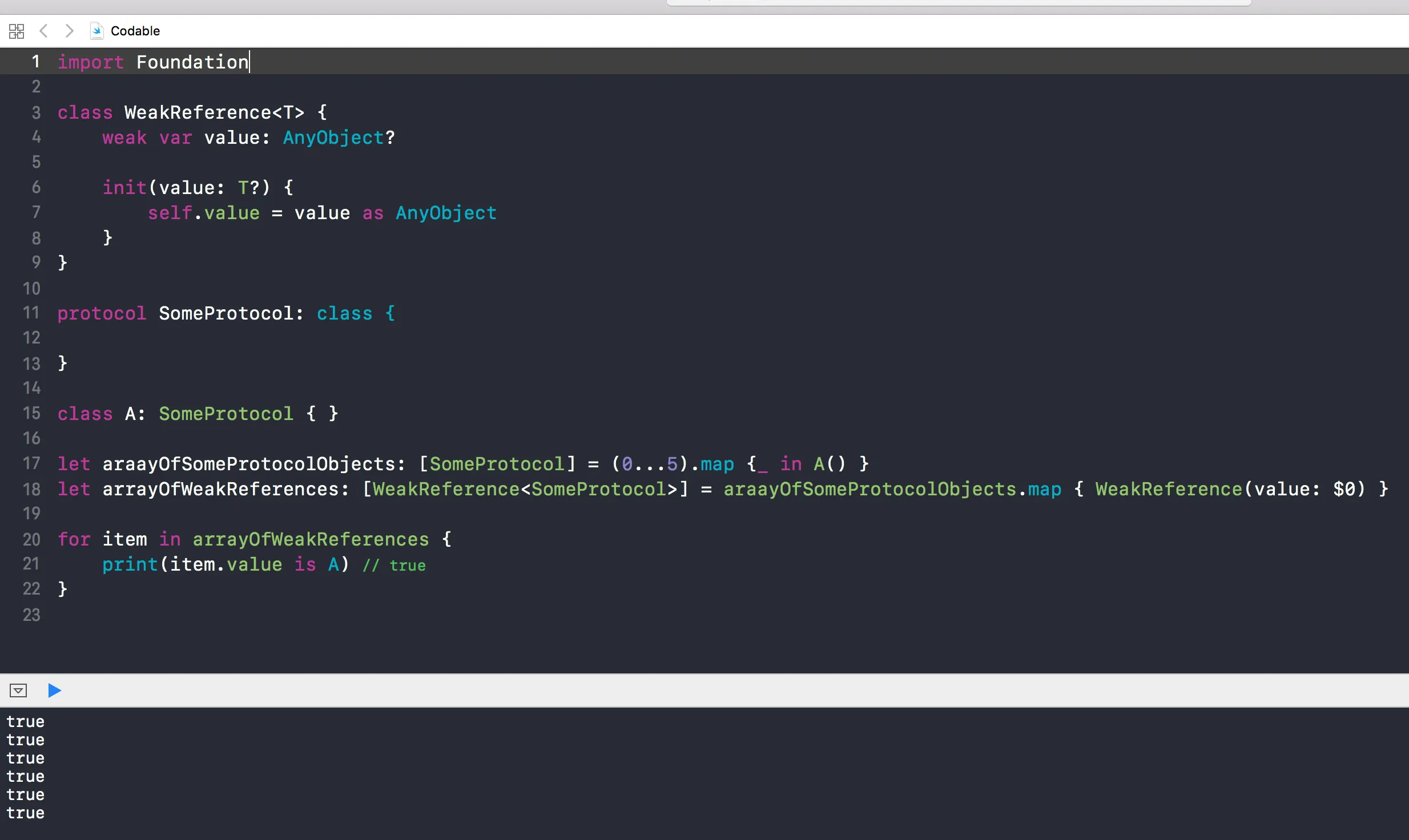Click the print call on line 21

pyautogui.click(x=130, y=564)
